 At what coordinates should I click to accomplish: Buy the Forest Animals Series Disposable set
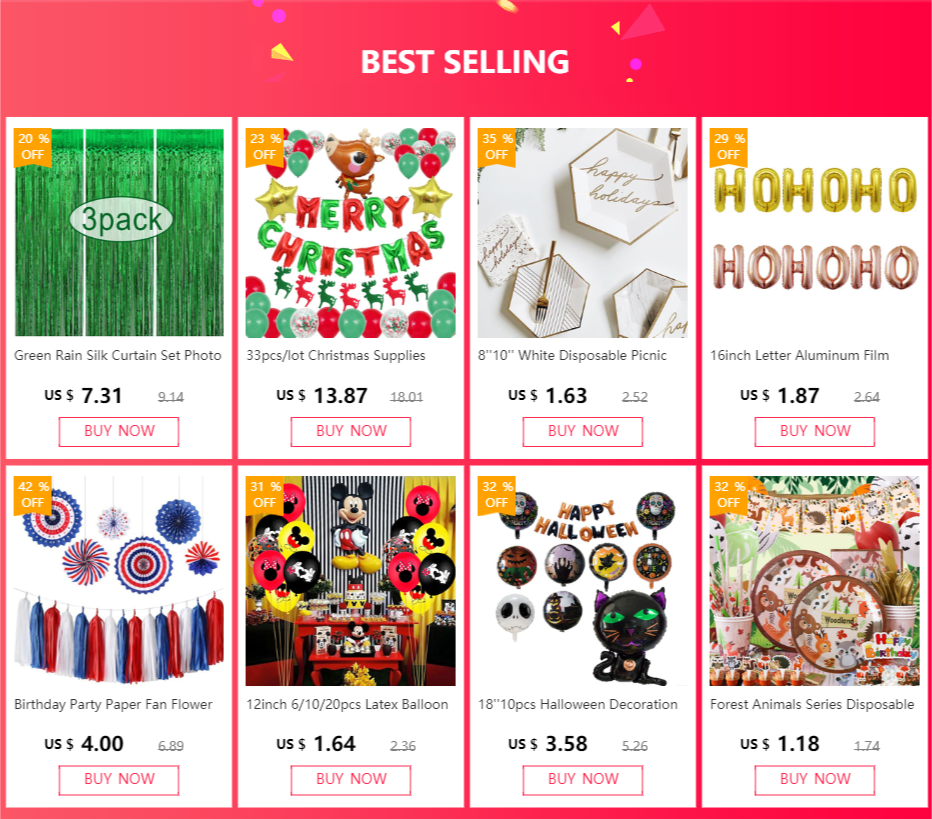pos(814,780)
